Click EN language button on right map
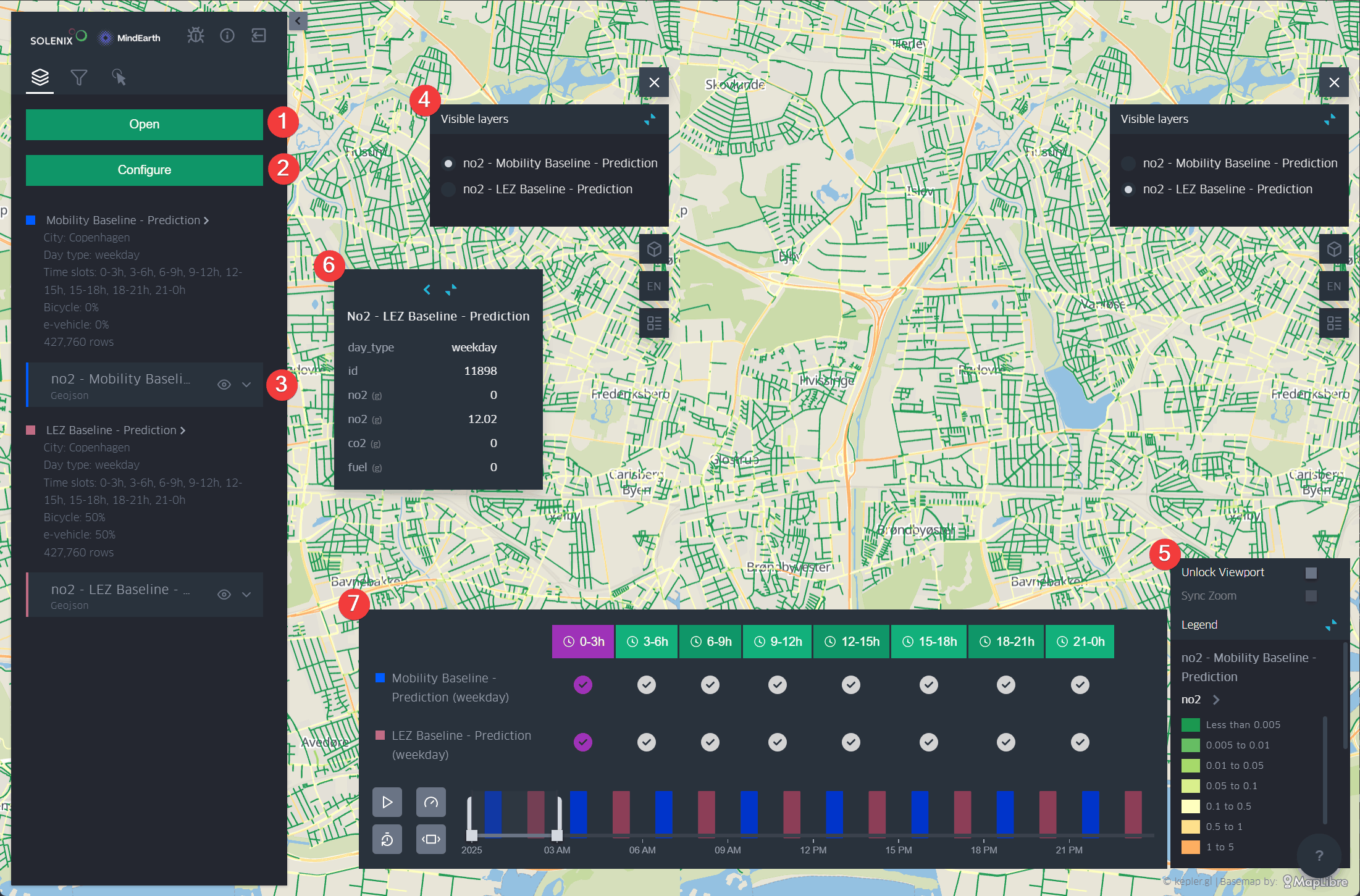Viewport: 1360px width, 896px height. pos(1333,287)
